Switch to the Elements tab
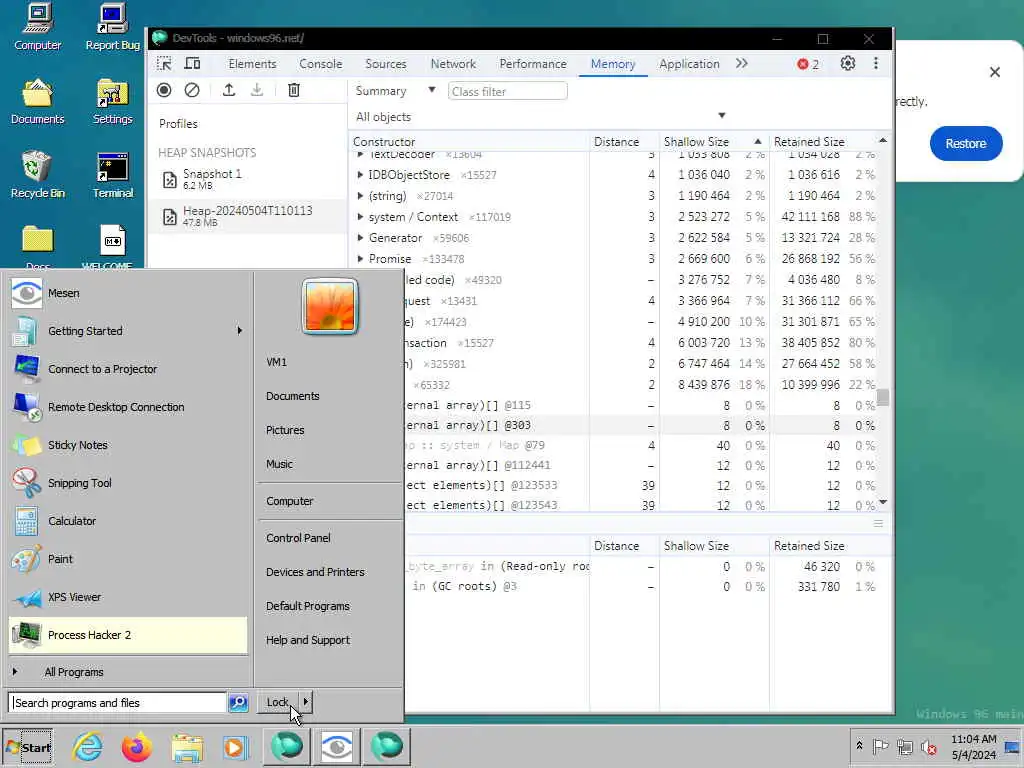 coord(252,63)
